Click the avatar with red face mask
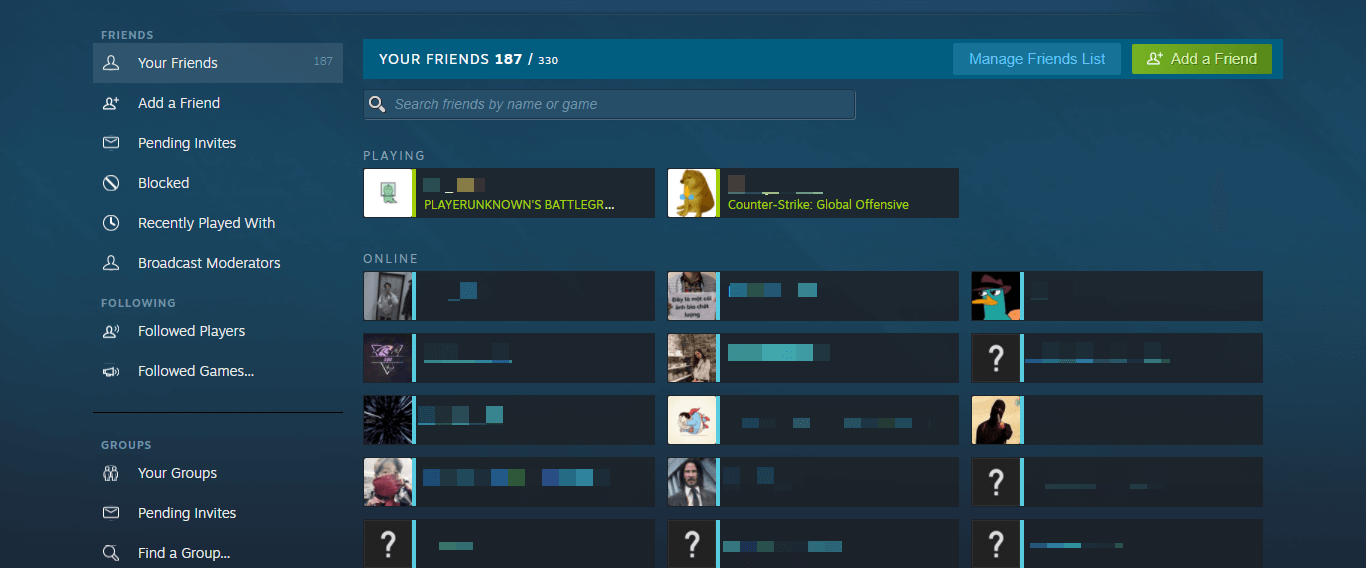The image size is (1366, 568). point(388,482)
